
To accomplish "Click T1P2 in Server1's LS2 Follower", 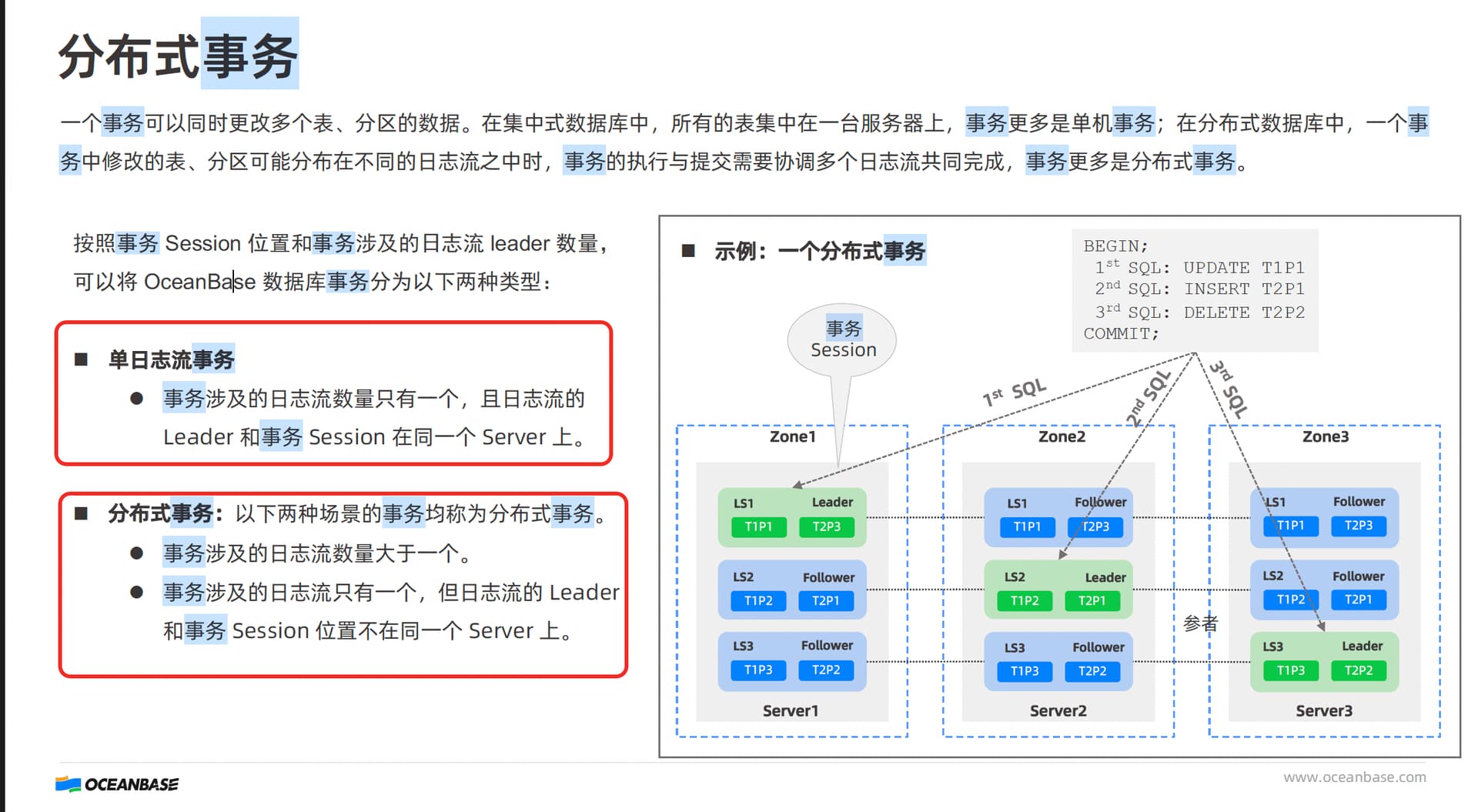I will tap(758, 600).
